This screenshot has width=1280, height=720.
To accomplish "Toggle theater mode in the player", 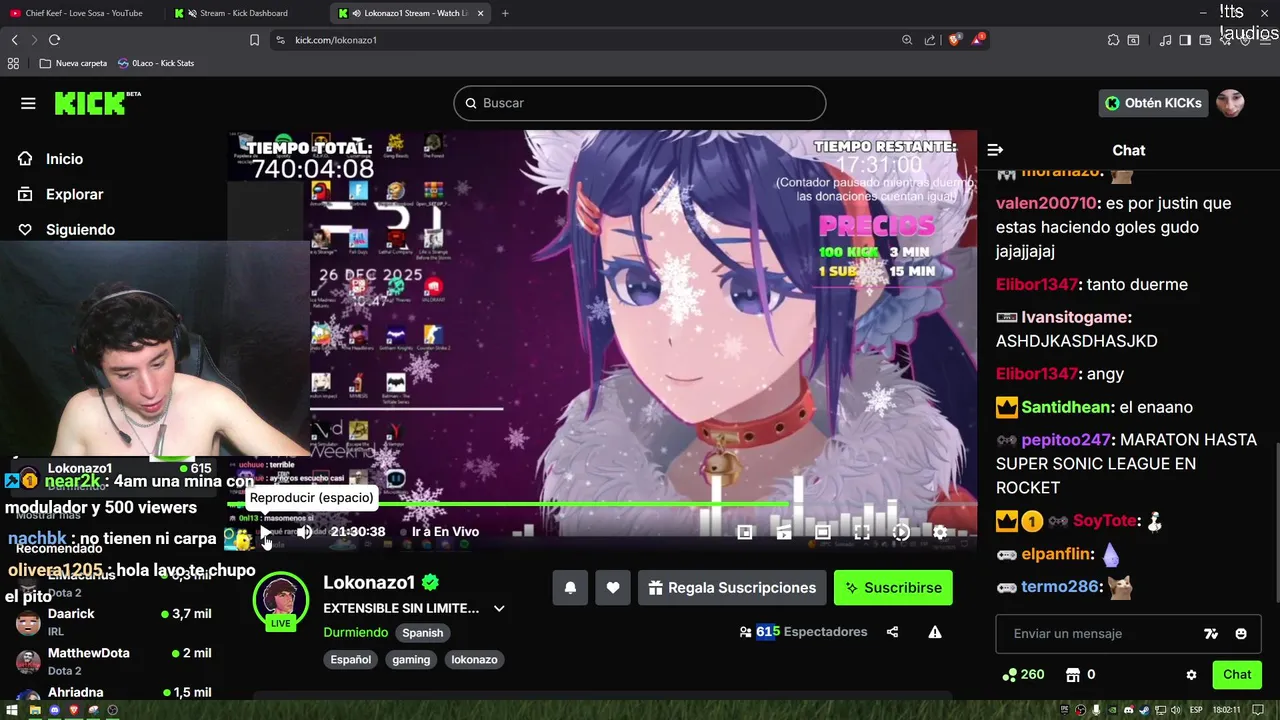I will [822, 533].
